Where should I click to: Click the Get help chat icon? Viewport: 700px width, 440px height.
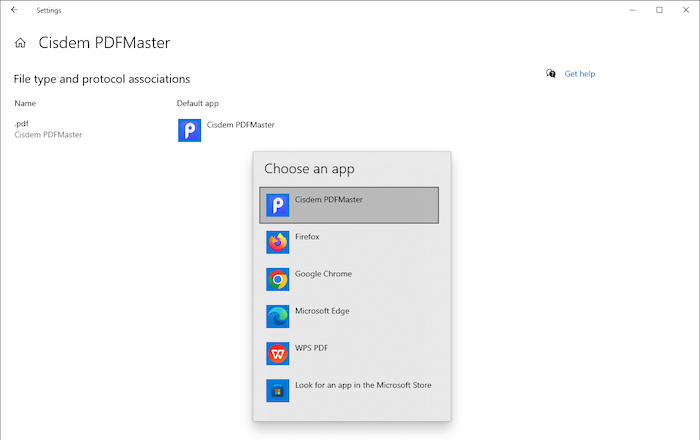pos(551,73)
